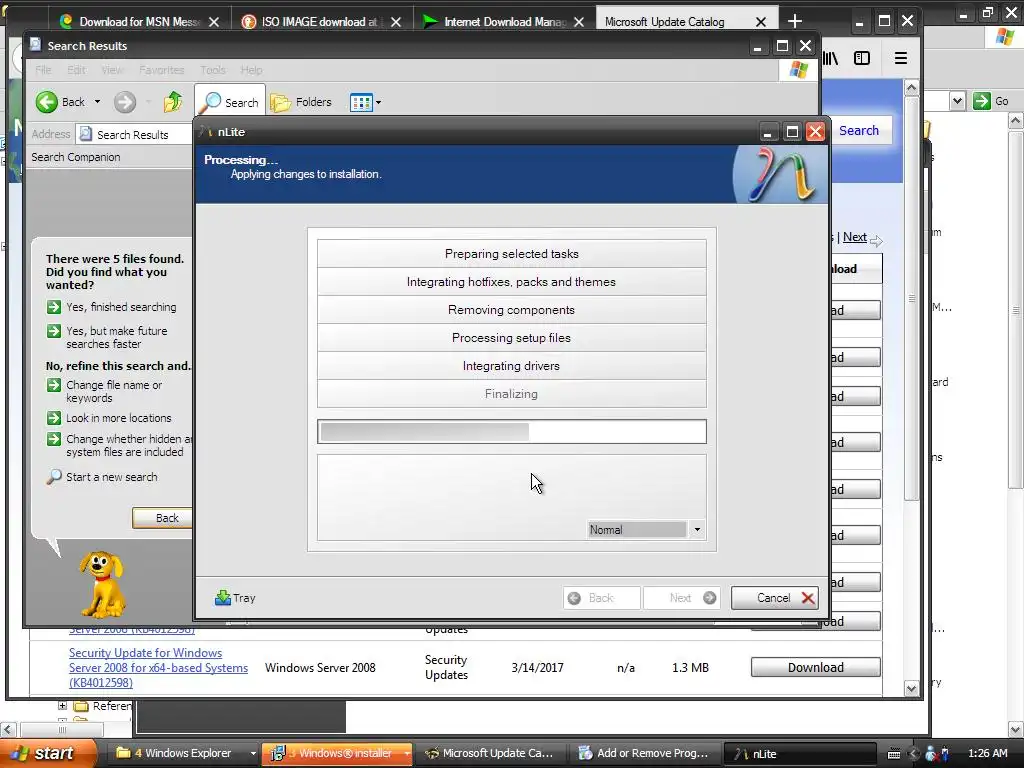Viewport: 1024px width, 768px height.
Task: Expand the References folder tree node
Action: pyautogui.click(x=62, y=705)
